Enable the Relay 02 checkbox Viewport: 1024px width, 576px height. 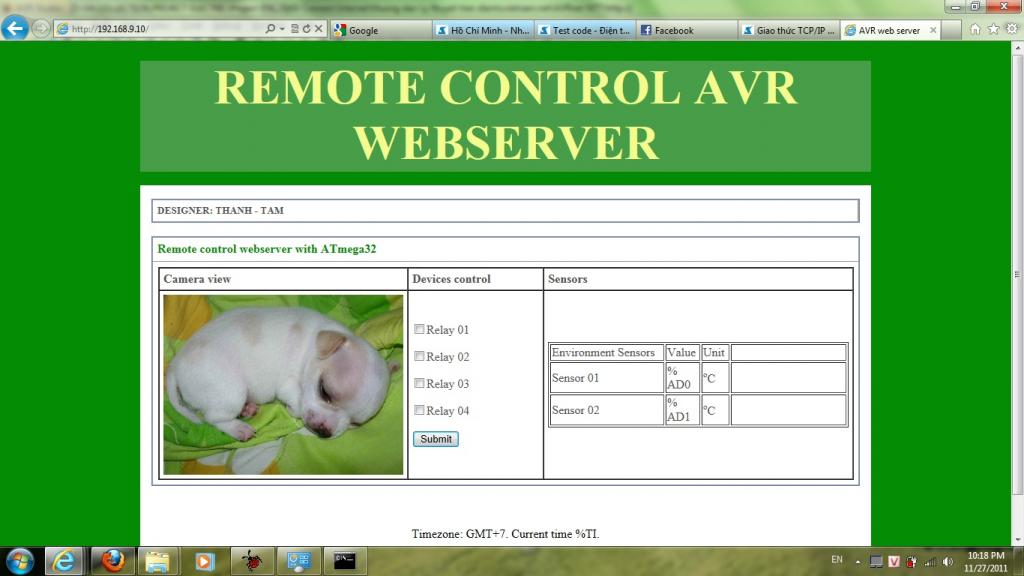[x=419, y=356]
